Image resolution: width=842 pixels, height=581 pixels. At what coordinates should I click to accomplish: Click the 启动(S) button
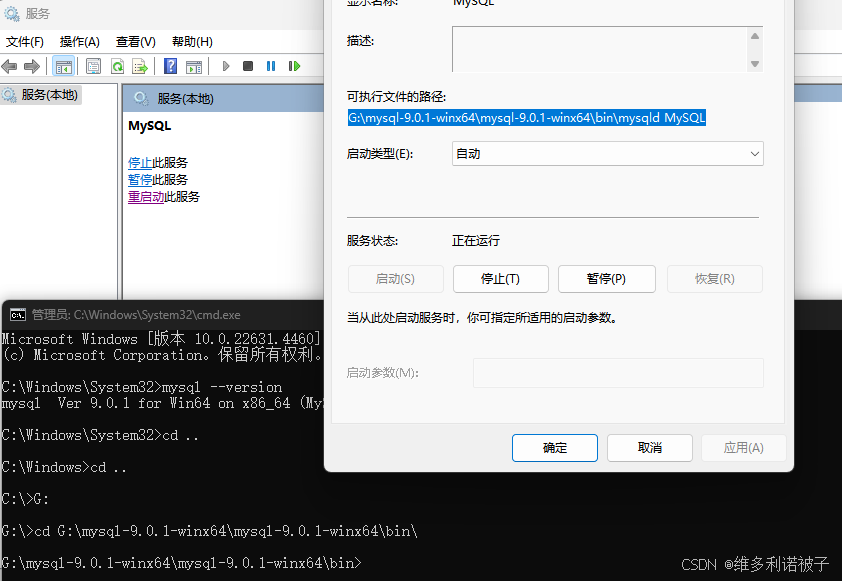[x=395, y=279]
